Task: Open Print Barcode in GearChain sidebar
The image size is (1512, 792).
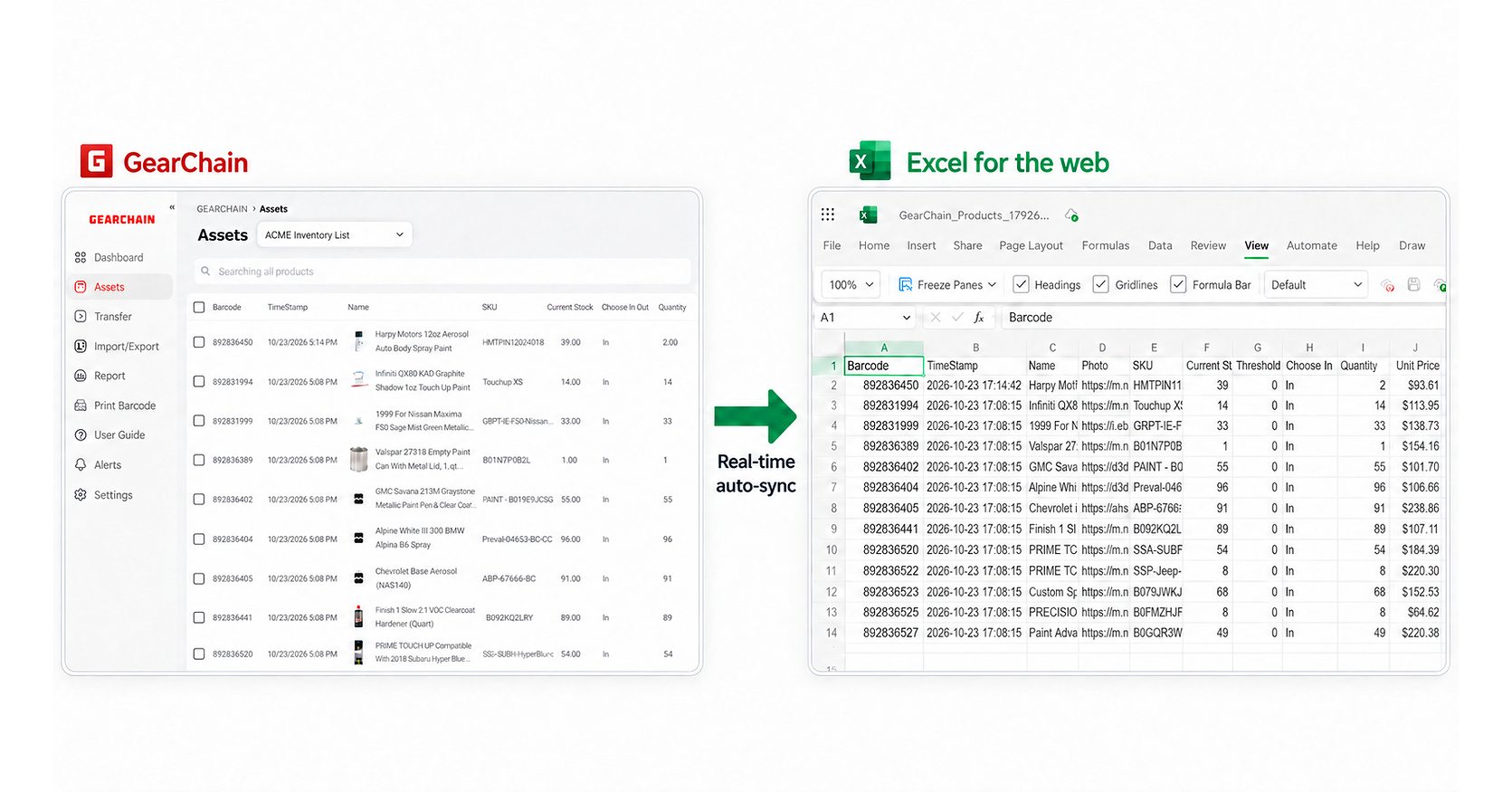Action: click(x=115, y=406)
